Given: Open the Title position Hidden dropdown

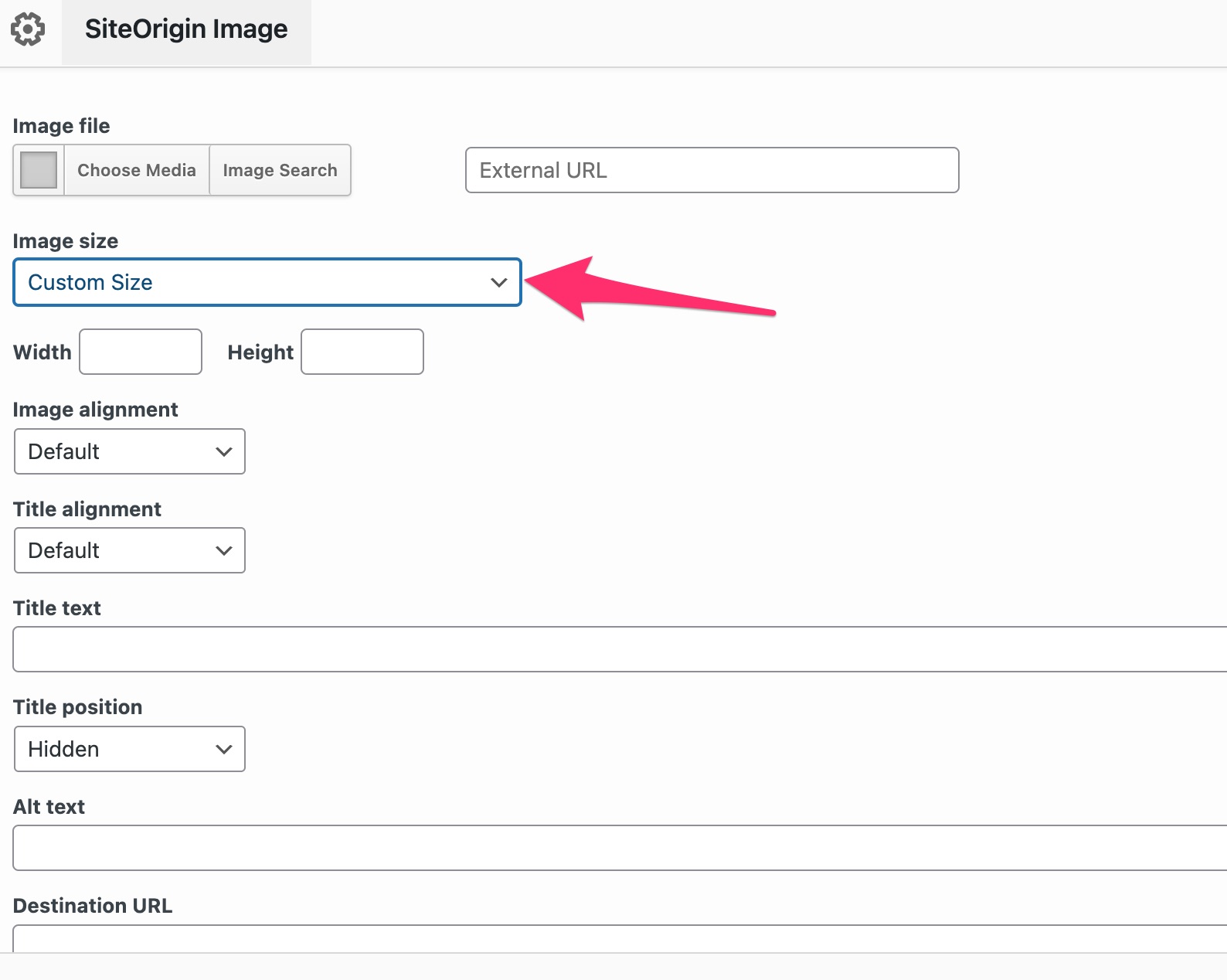Looking at the screenshot, I should click(130, 749).
